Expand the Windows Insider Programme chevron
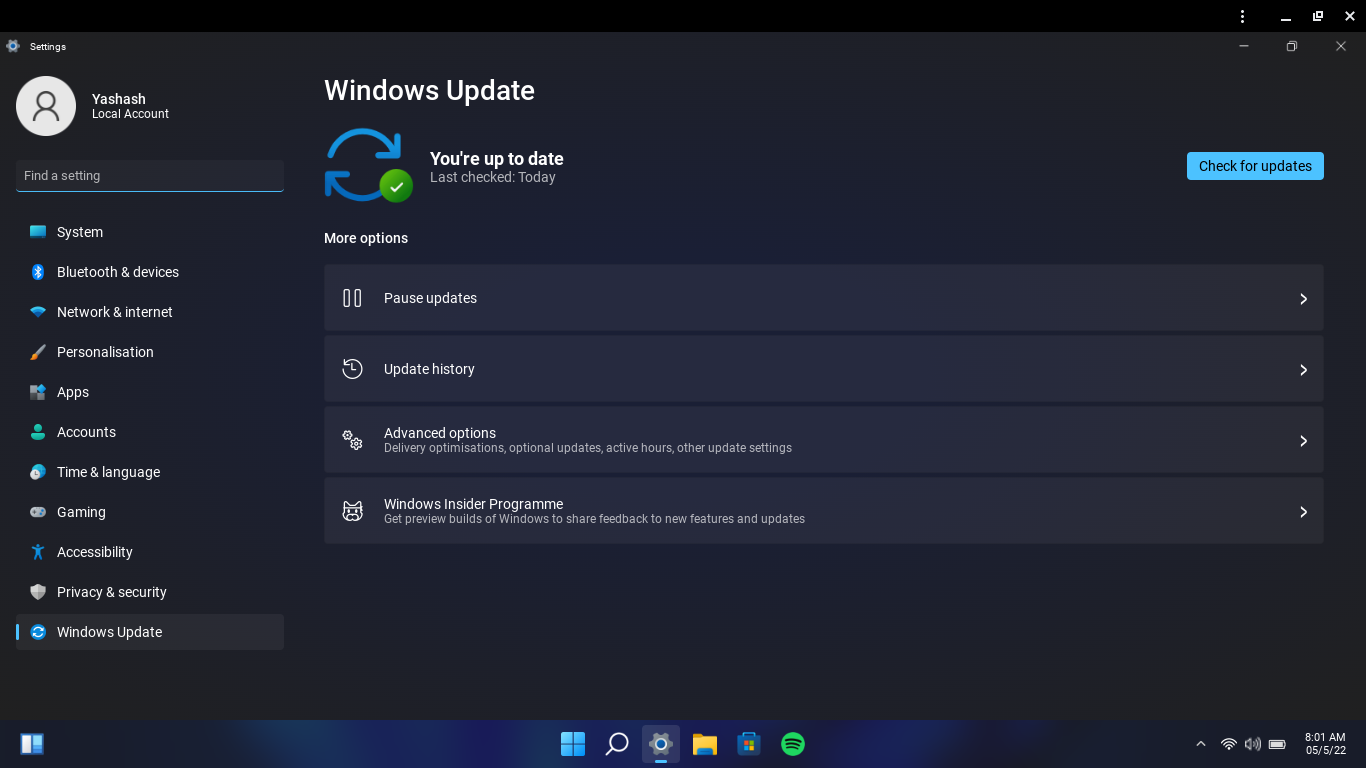 pos(1303,511)
